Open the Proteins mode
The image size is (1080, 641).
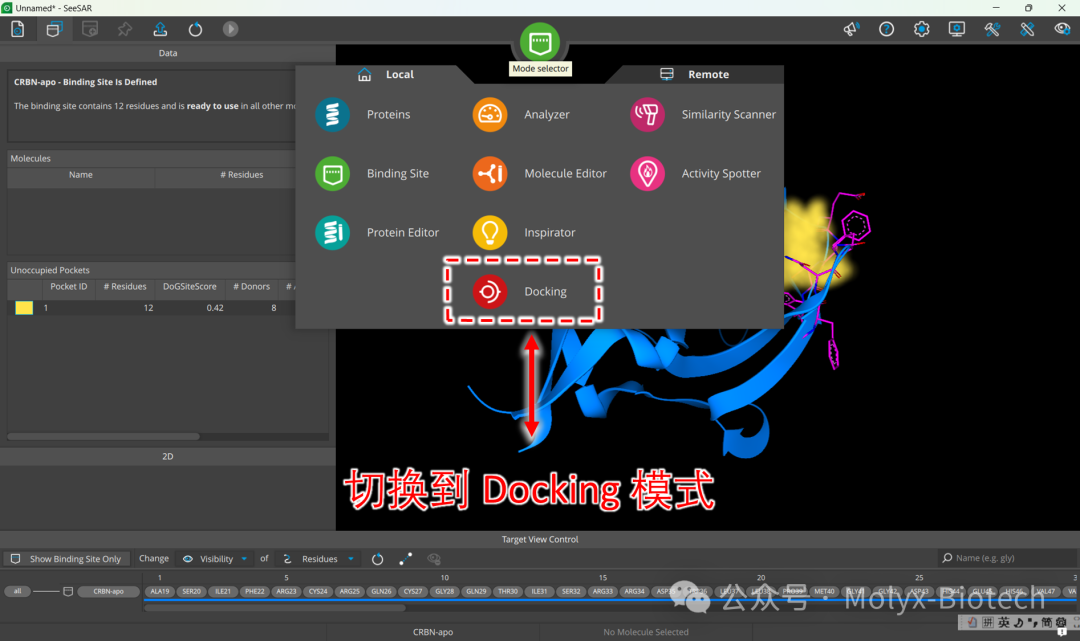point(364,114)
